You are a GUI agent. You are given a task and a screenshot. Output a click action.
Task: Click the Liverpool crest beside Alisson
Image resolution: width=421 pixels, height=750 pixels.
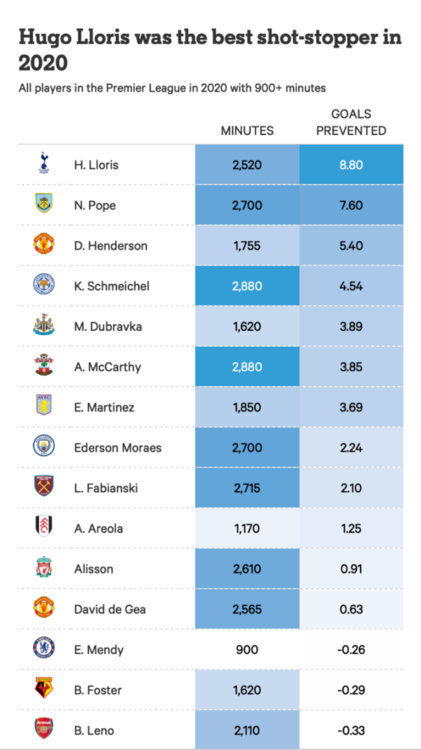click(x=44, y=567)
